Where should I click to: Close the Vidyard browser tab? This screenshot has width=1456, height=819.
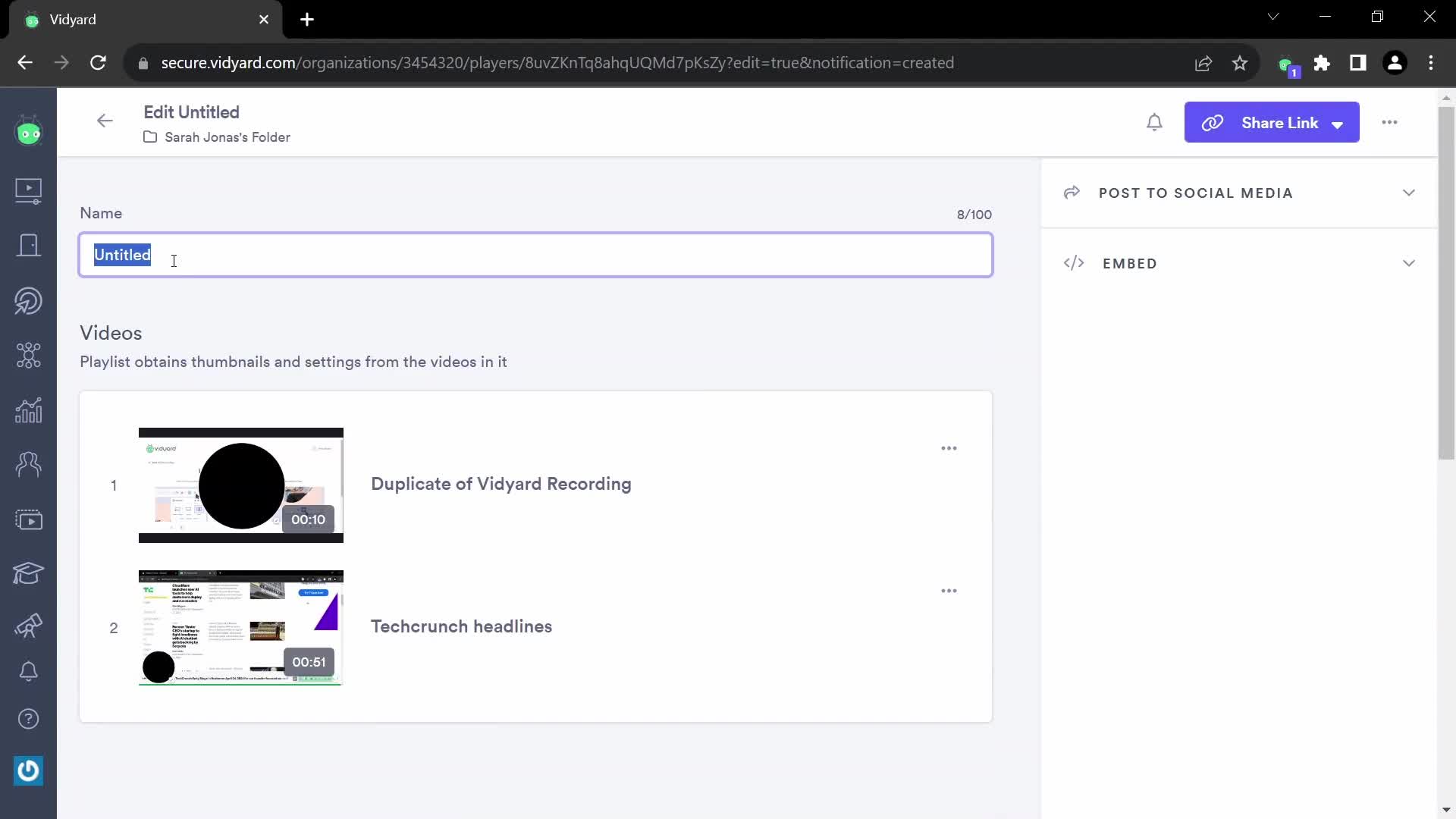pyautogui.click(x=264, y=20)
